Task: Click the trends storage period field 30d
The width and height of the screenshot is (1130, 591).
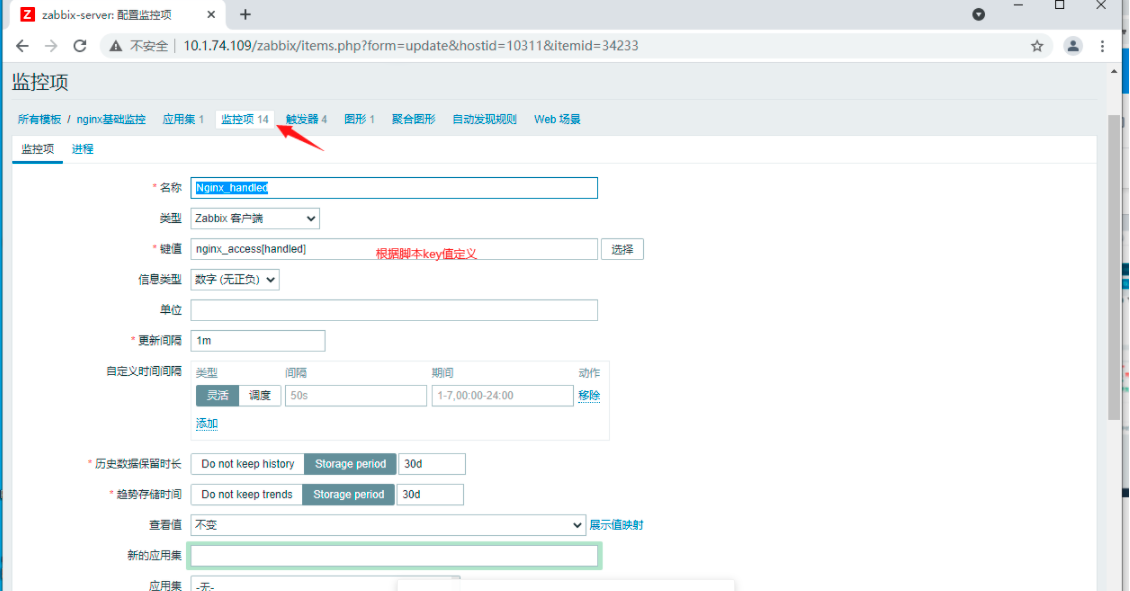Action: (430, 494)
